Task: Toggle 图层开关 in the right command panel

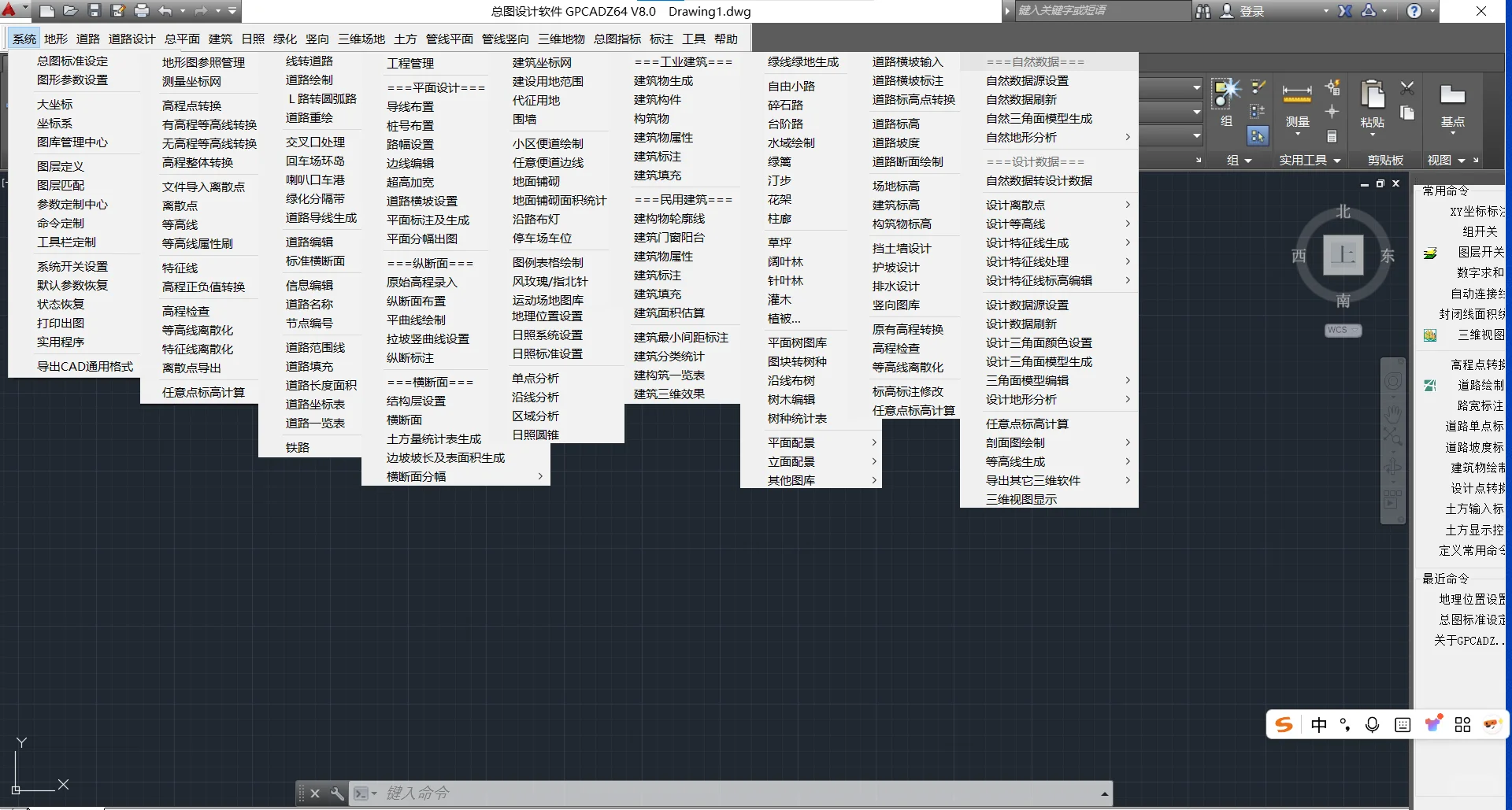Action: 1483,253
